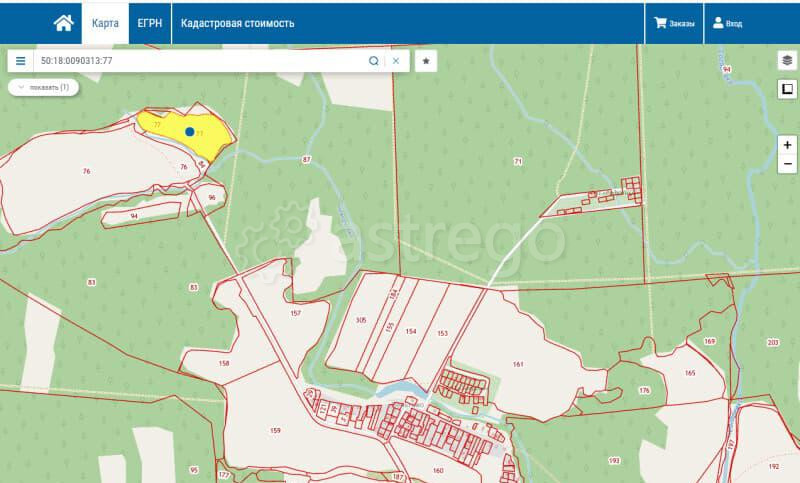
Task: Click into the cadastral number search field
Action: [200, 61]
